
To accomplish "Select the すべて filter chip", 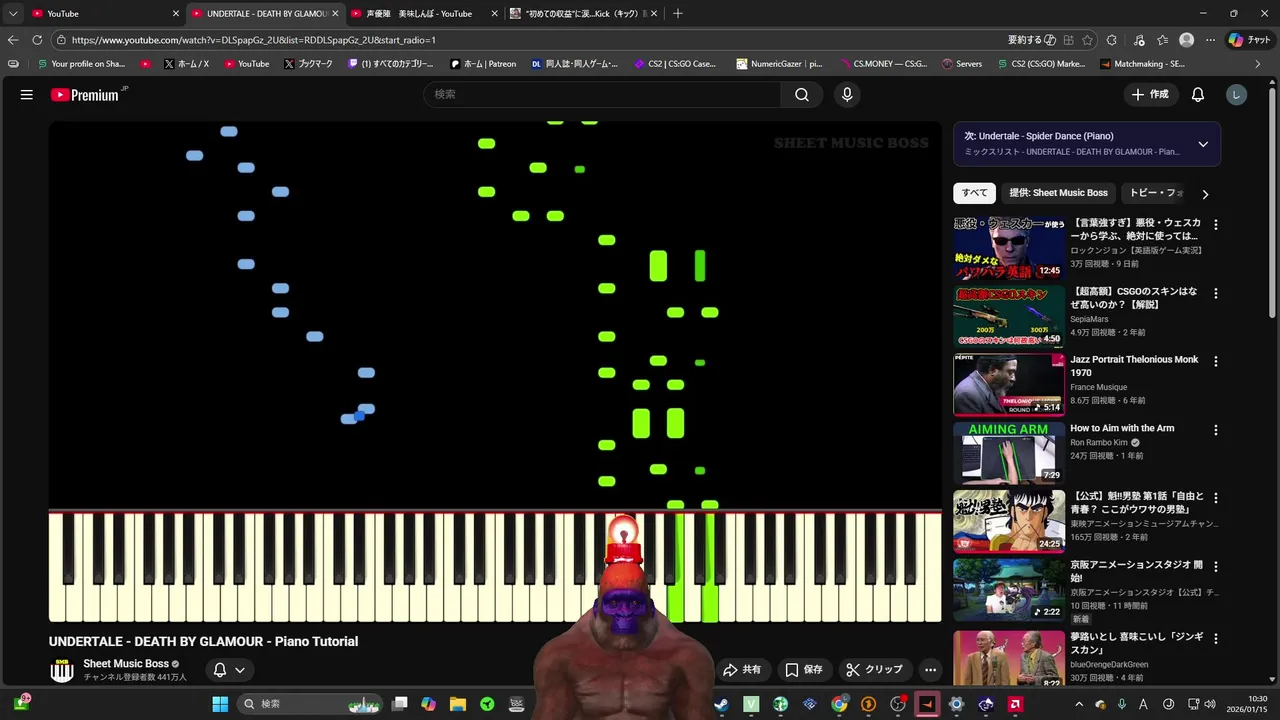I will click(975, 193).
